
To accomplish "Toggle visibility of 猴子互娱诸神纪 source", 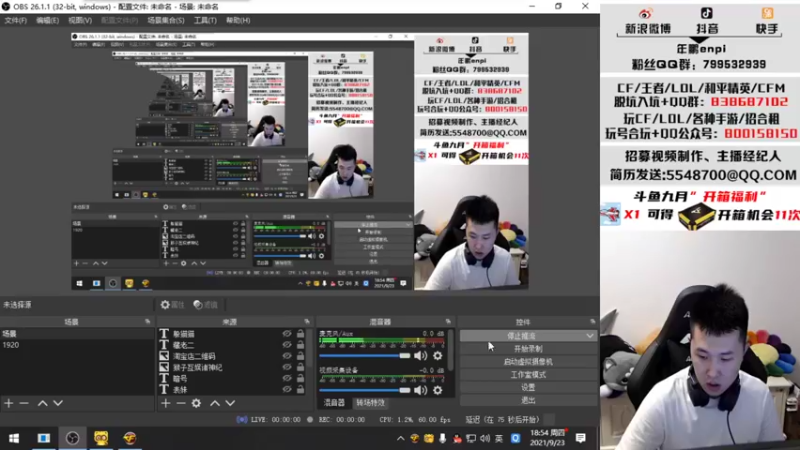I will [287, 367].
